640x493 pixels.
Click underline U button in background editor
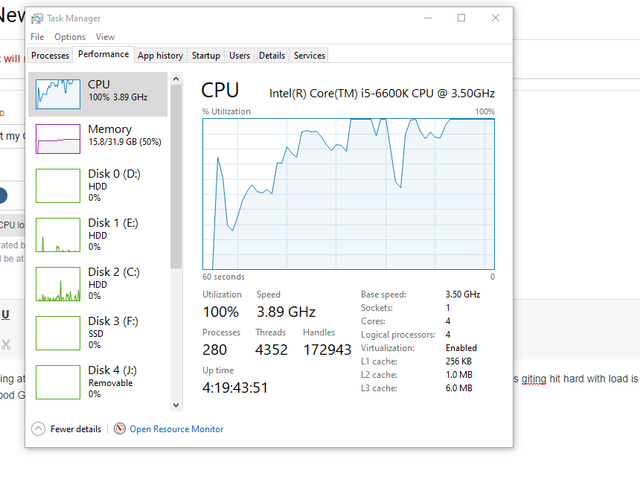point(5,314)
